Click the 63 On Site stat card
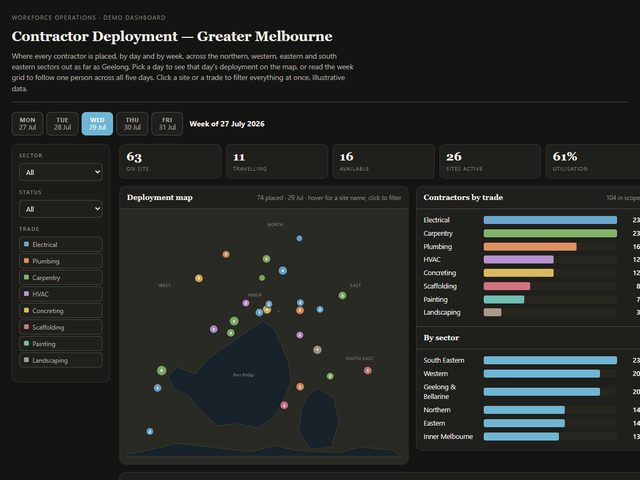Image resolution: width=640 pixels, height=480 pixels. click(170, 161)
